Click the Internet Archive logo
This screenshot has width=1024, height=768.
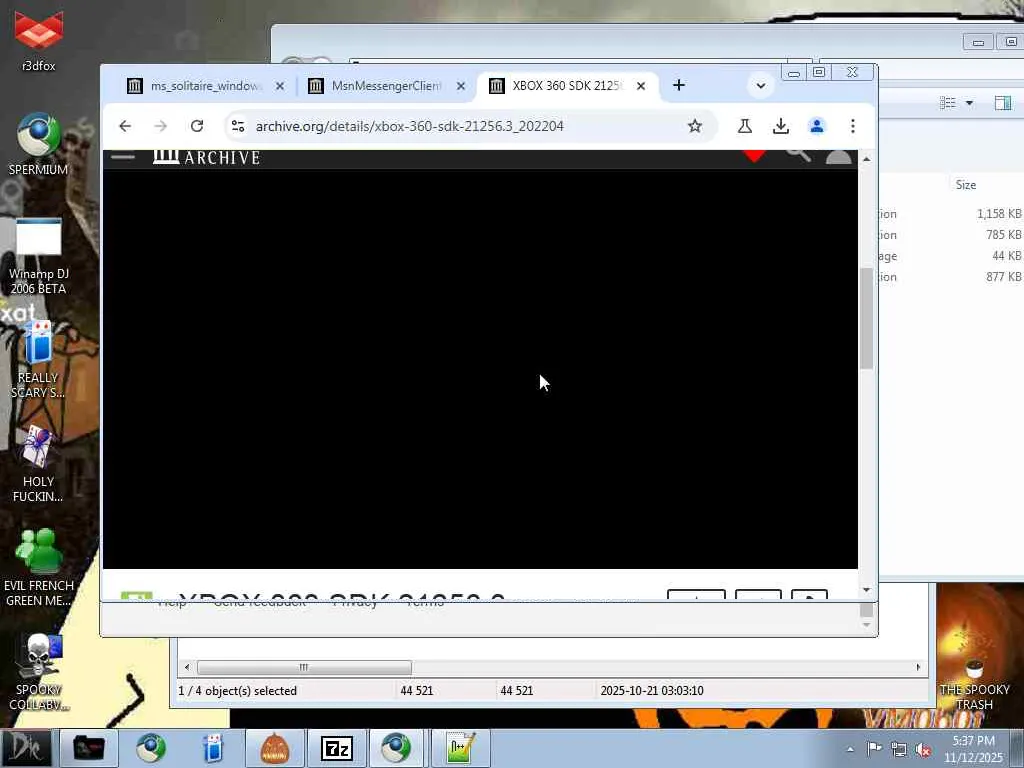click(206, 157)
